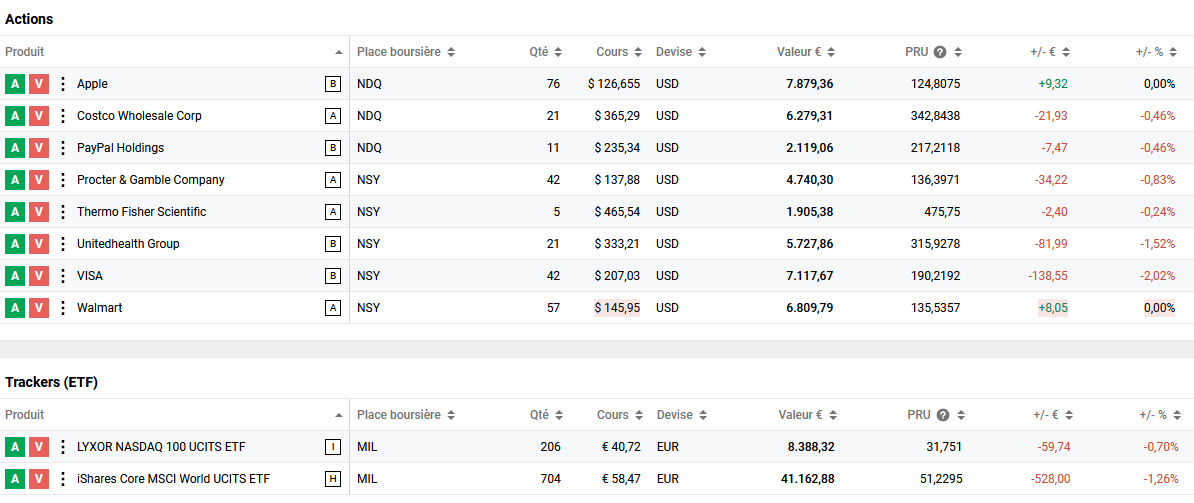This screenshot has width=1194, height=503.
Task: Open three-dot menu for PayPal Holdings
Action: click(x=62, y=148)
